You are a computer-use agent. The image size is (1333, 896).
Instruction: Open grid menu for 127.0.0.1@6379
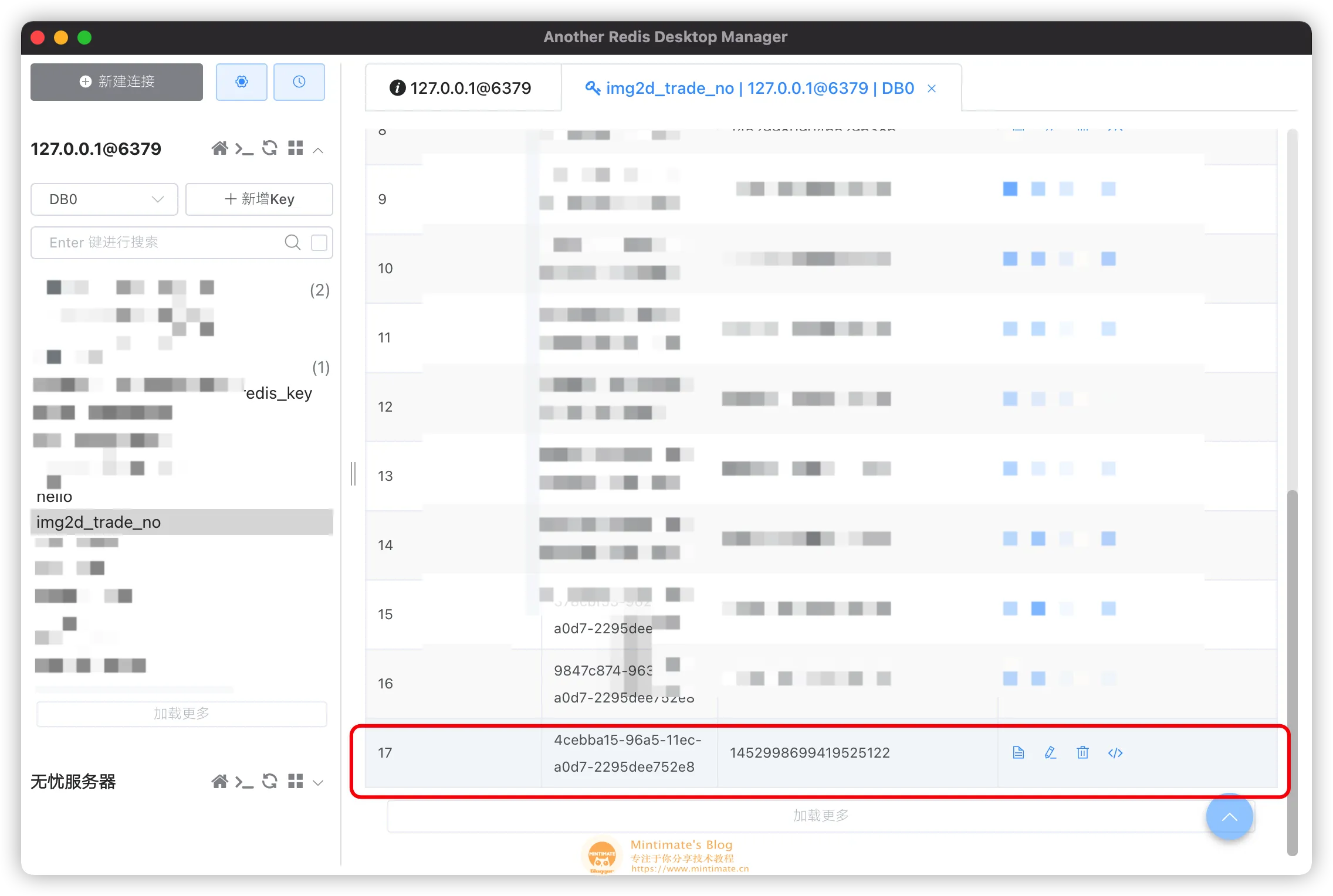pos(296,148)
